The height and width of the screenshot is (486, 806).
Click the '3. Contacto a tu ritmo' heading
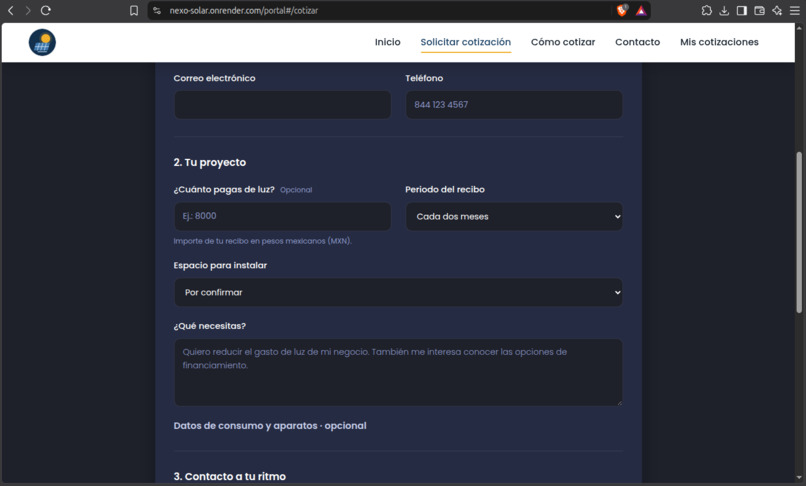[x=230, y=477]
